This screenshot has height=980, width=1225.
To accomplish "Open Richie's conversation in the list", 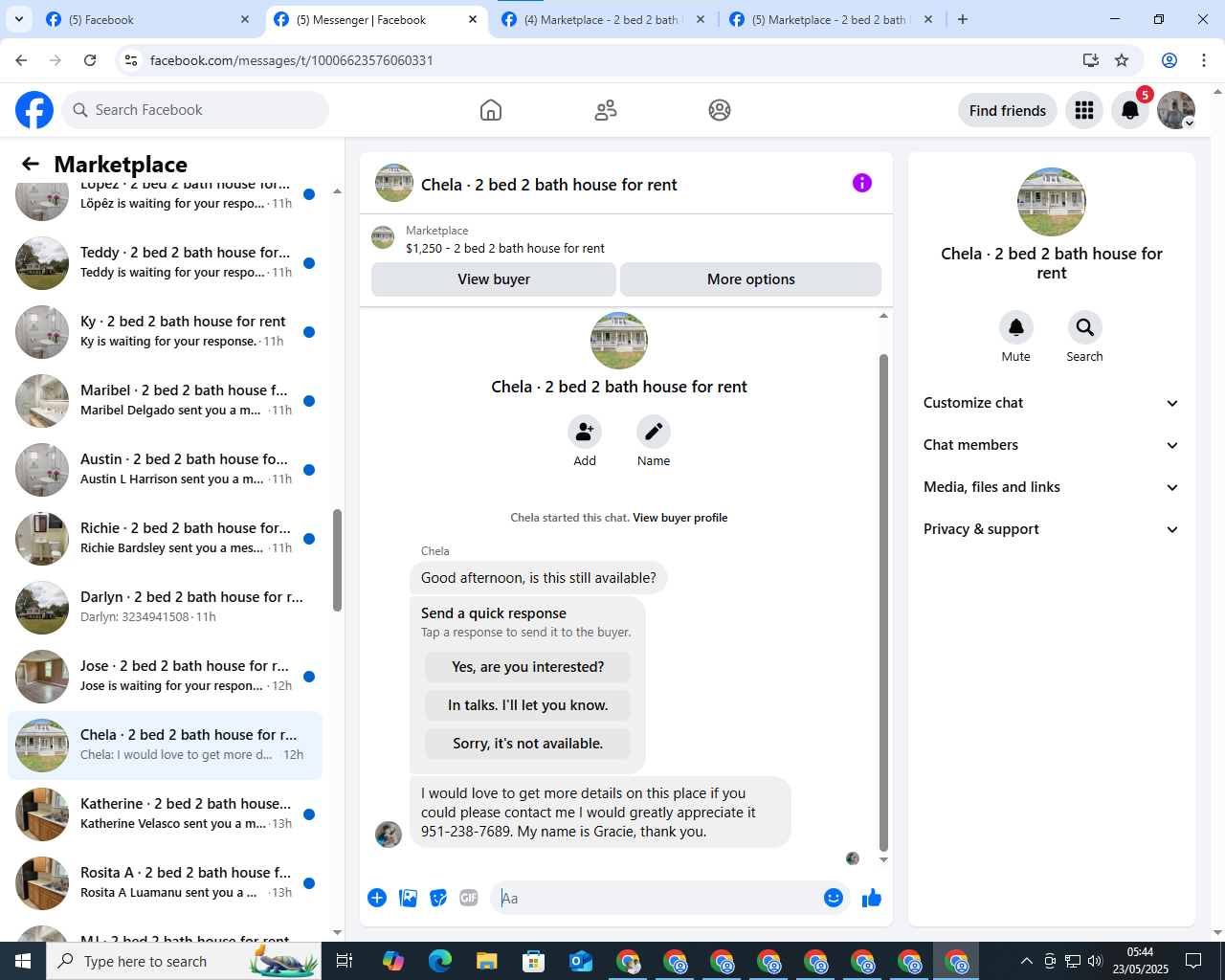I will click(x=165, y=539).
